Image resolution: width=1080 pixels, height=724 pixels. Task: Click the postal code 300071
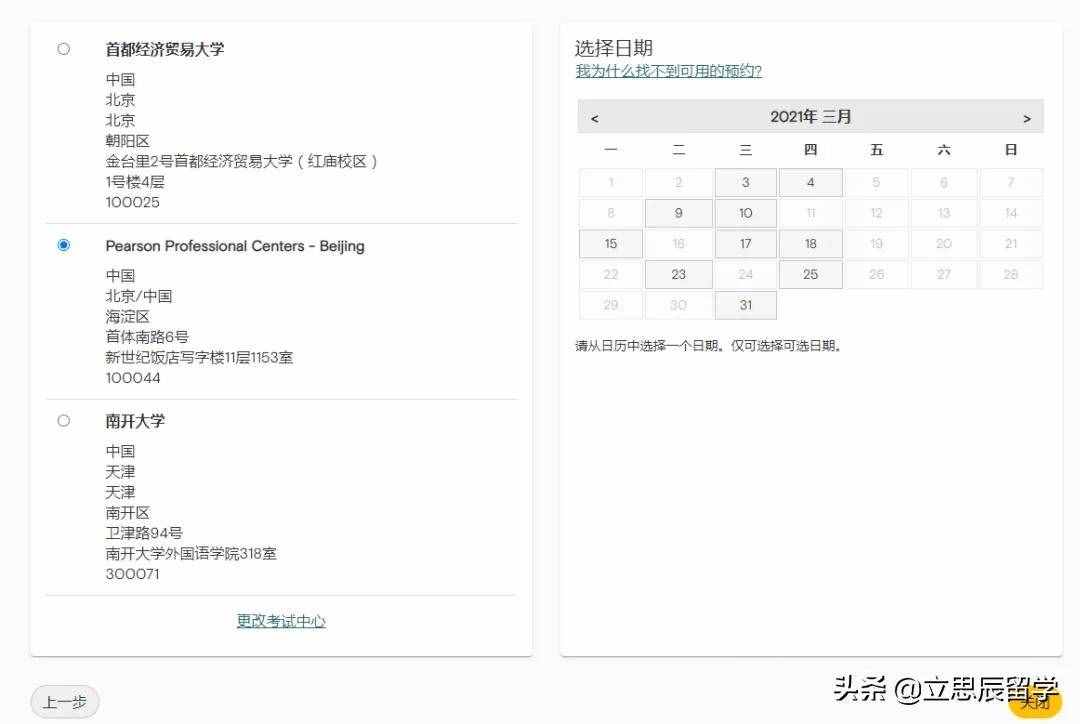pyautogui.click(x=132, y=574)
